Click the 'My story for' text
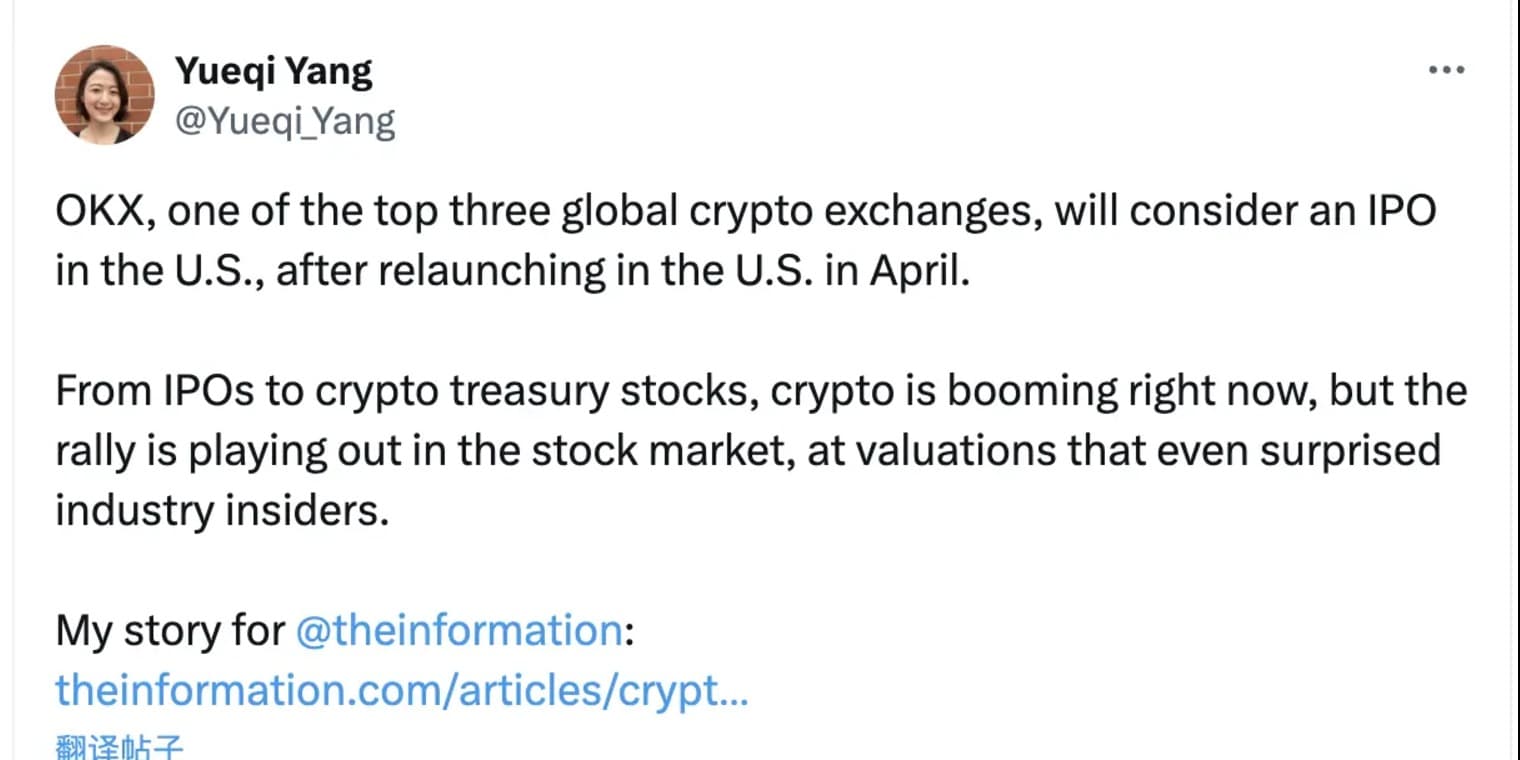This screenshot has height=760, width=1520. click(x=170, y=631)
